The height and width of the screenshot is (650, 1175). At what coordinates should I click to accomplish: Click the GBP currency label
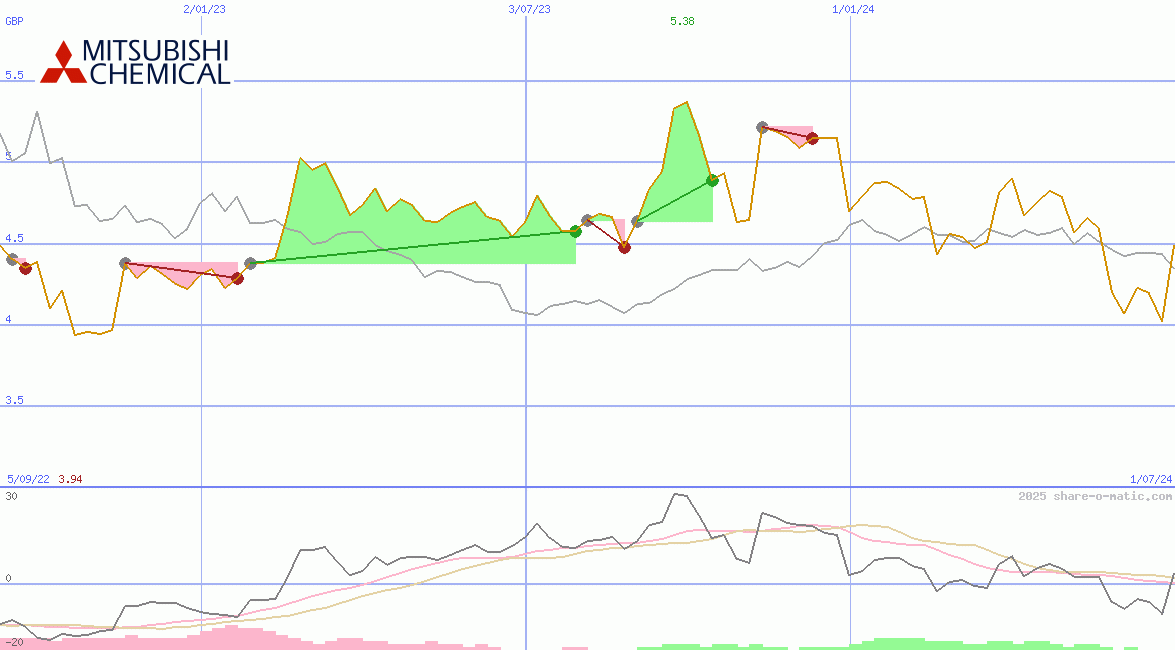point(14,21)
